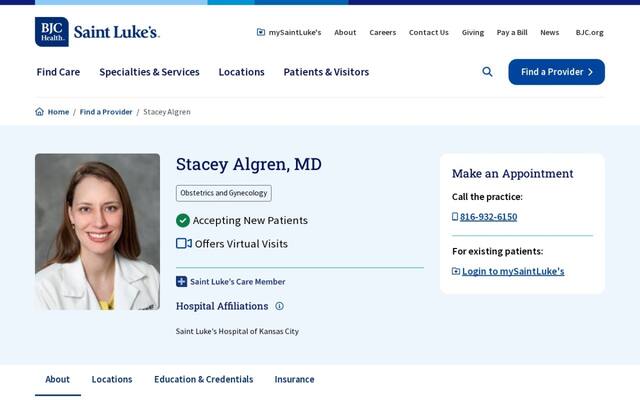Viewport: 640px width, 400px height.
Task: Click the Offers Virtual Visits text
Action: [x=241, y=244]
